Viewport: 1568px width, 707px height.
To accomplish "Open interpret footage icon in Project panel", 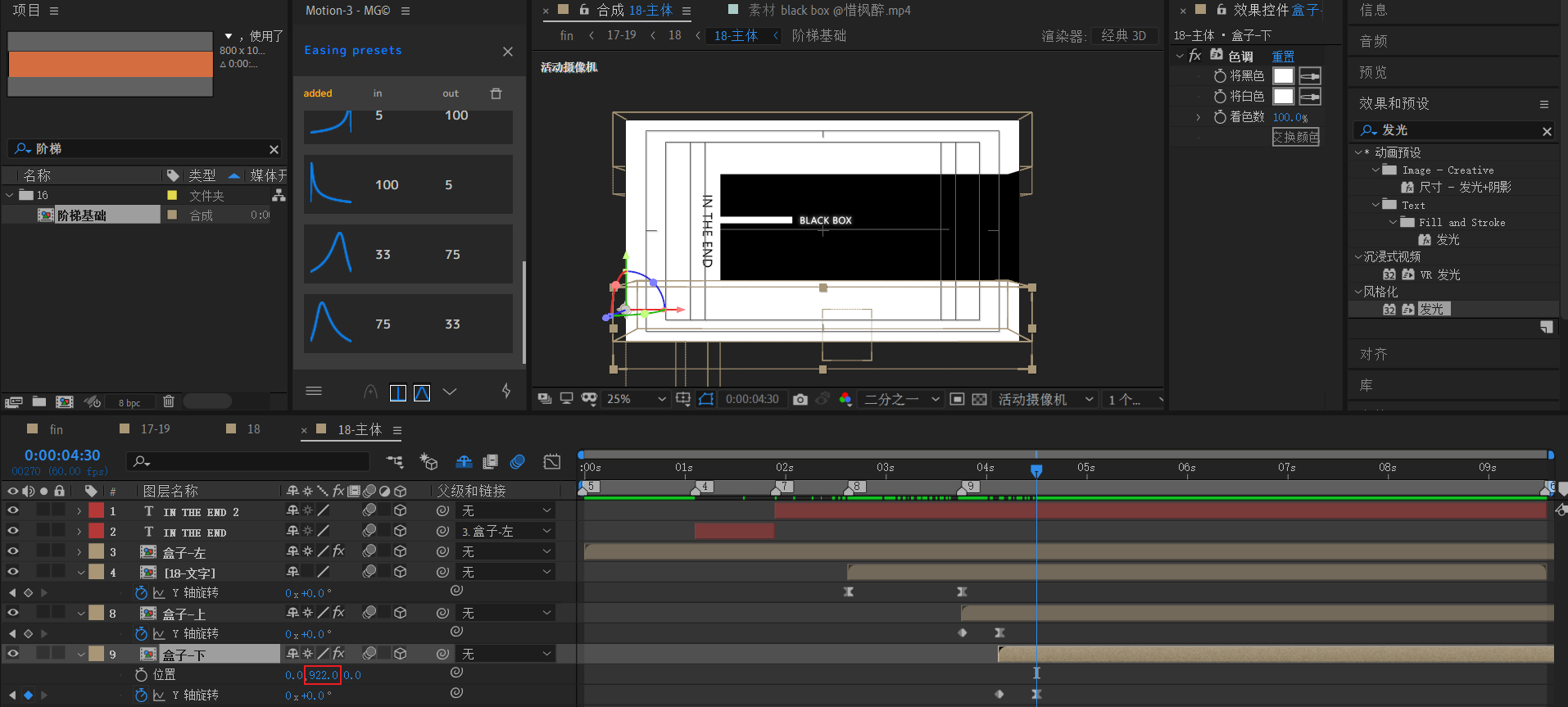I will coord(13,402).
